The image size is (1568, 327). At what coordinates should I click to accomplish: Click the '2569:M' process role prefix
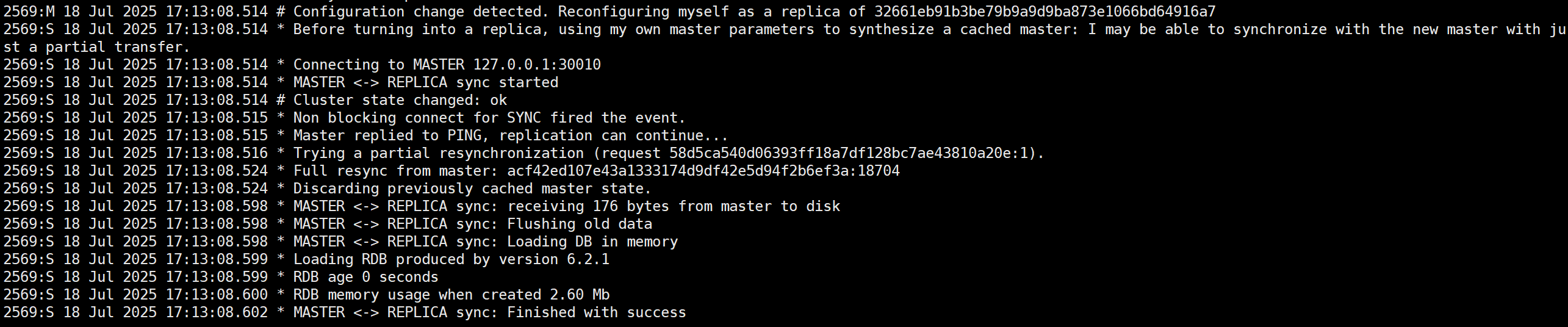(x=29, y=12)
